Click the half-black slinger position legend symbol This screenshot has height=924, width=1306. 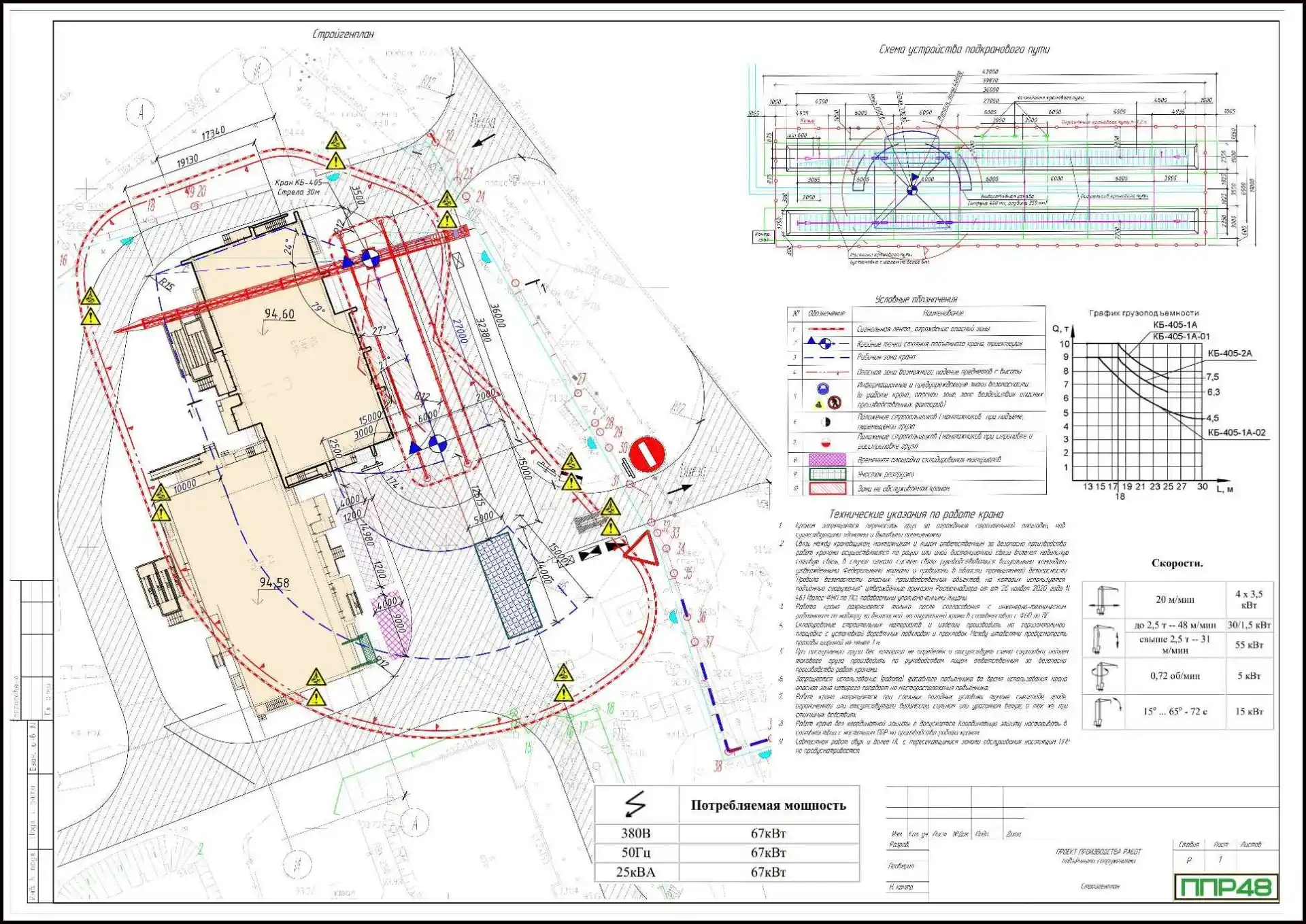(x=826, y=422)
